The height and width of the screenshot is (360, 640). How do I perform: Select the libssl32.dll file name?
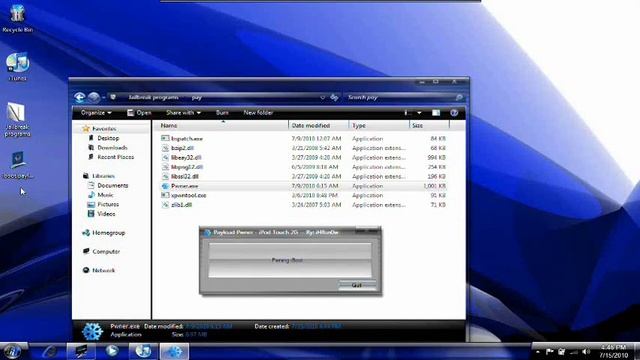[x=185, y=176]
